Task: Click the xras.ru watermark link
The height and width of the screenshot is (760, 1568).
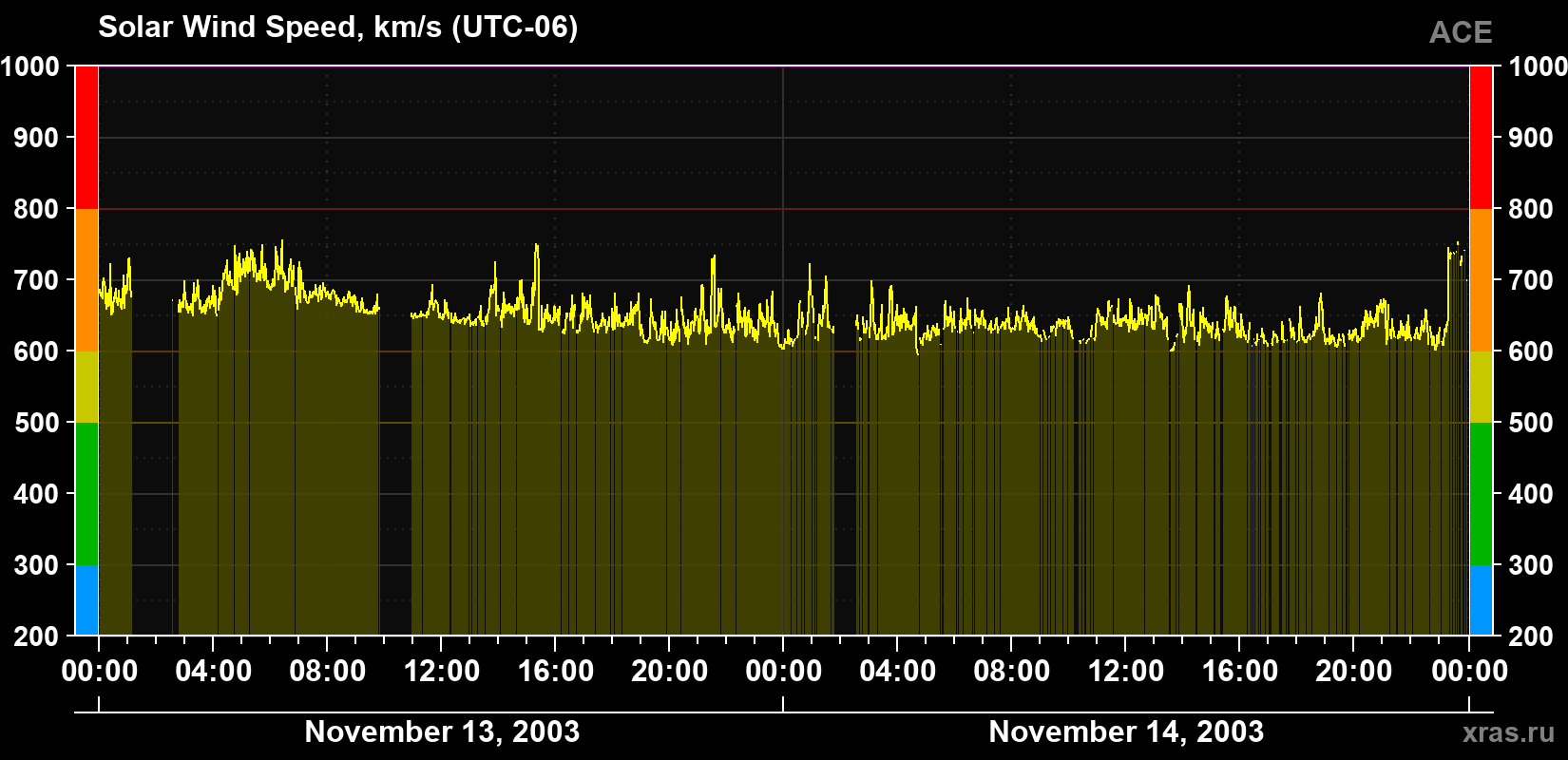Action: pos(1508,731)
